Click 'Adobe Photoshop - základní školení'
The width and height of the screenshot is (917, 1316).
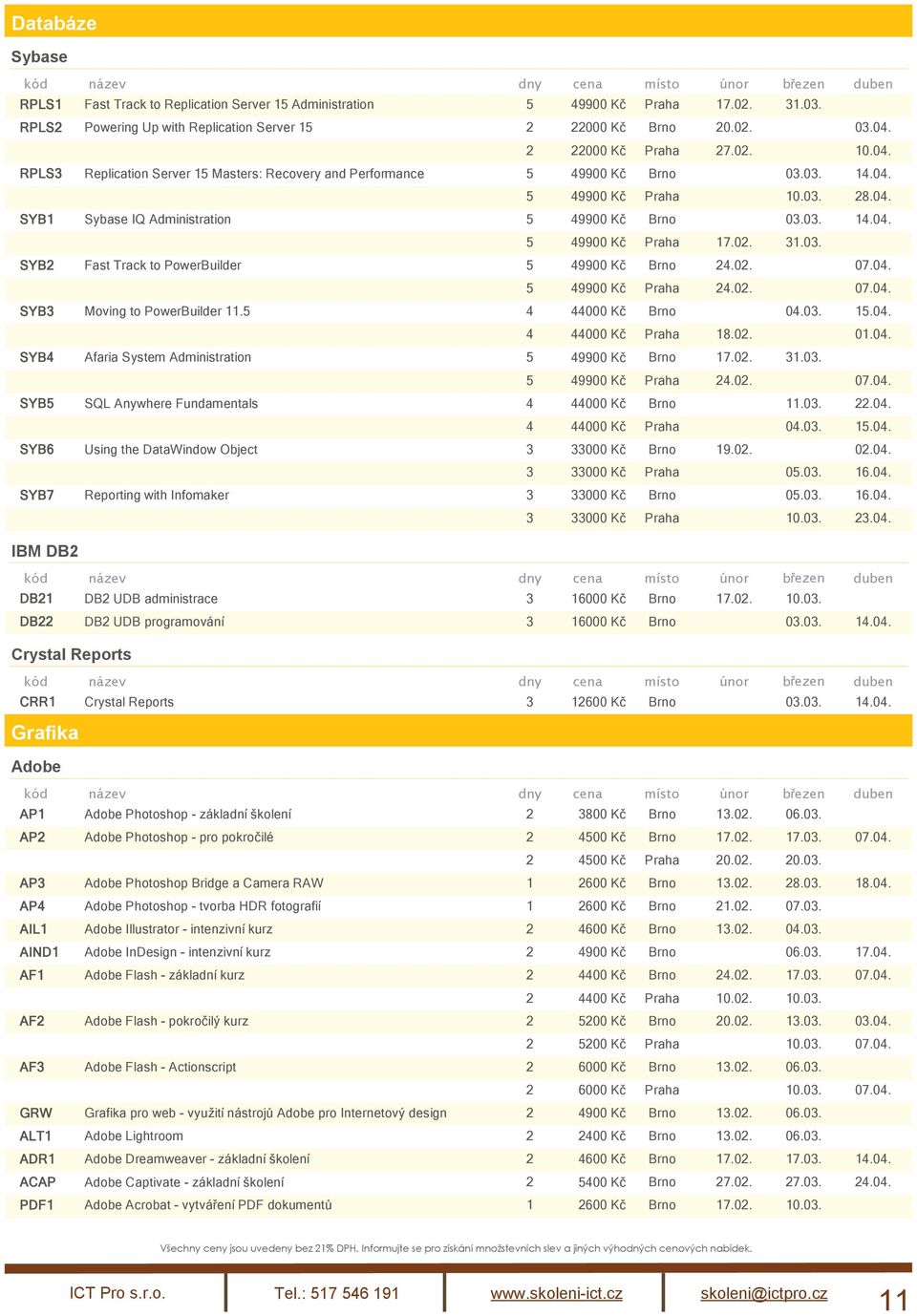click(188, 815)
